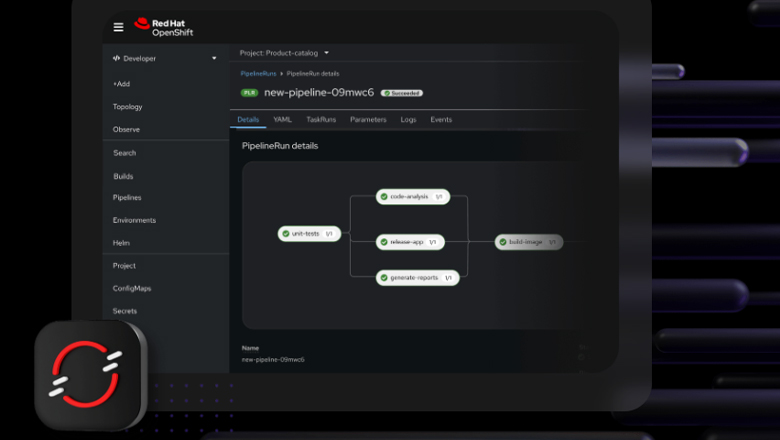This screenshot has height=440, width=780.
Task: Follow the PipelineRuns breadcrumb link
Action: (x=258, y=74)
